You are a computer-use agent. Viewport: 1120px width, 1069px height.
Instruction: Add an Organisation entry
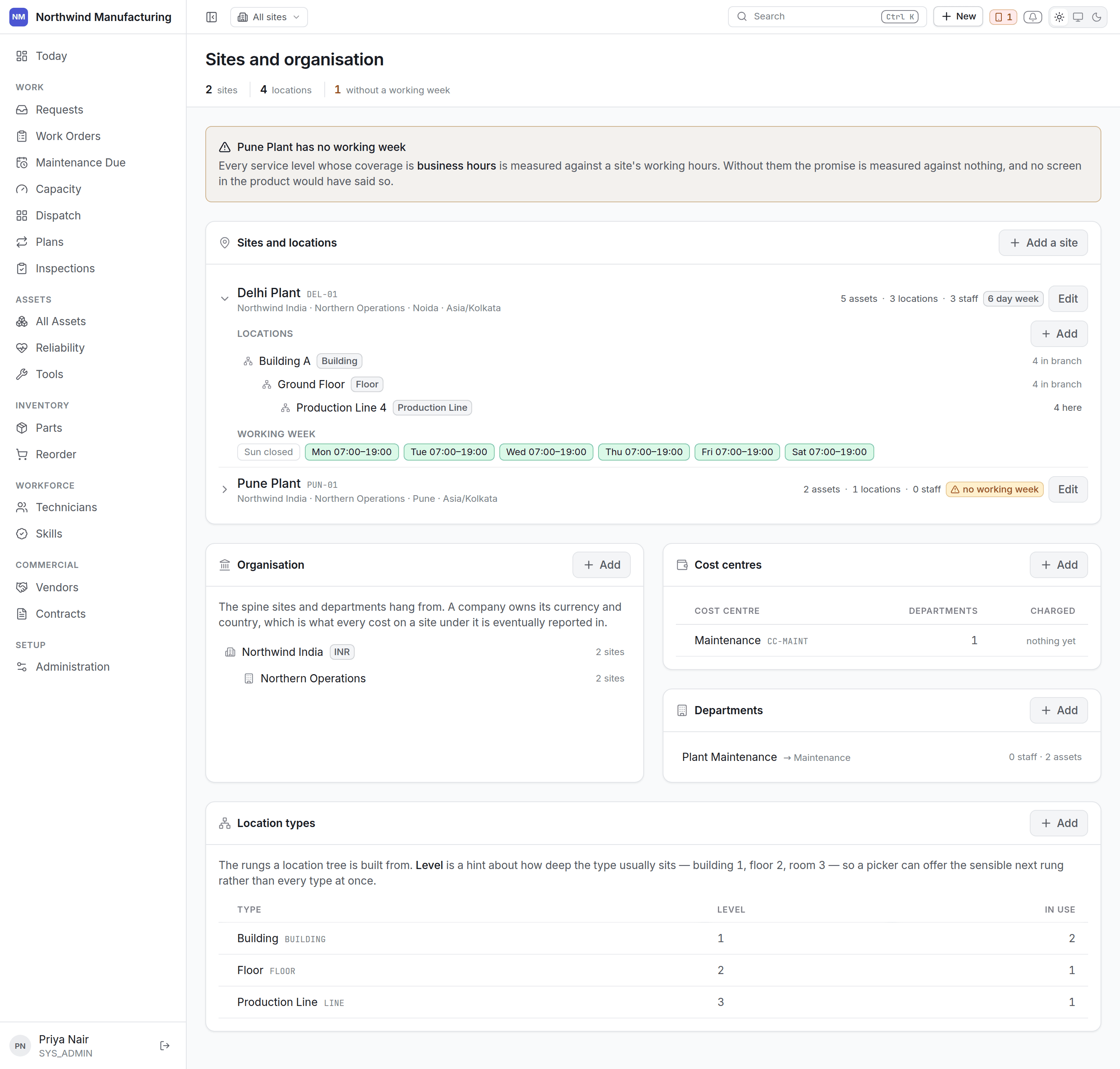tap(601, 565)
